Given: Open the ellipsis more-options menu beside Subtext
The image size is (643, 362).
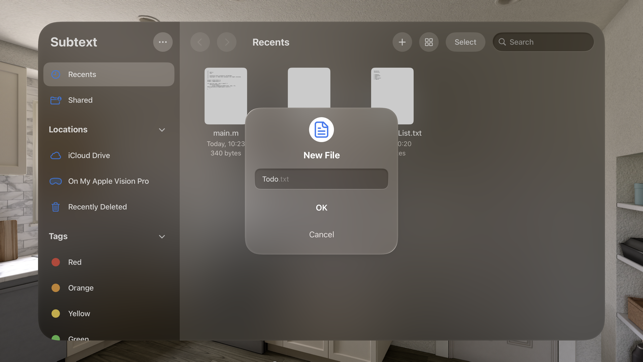Looking at the screenshot, I should click(163, 42).
